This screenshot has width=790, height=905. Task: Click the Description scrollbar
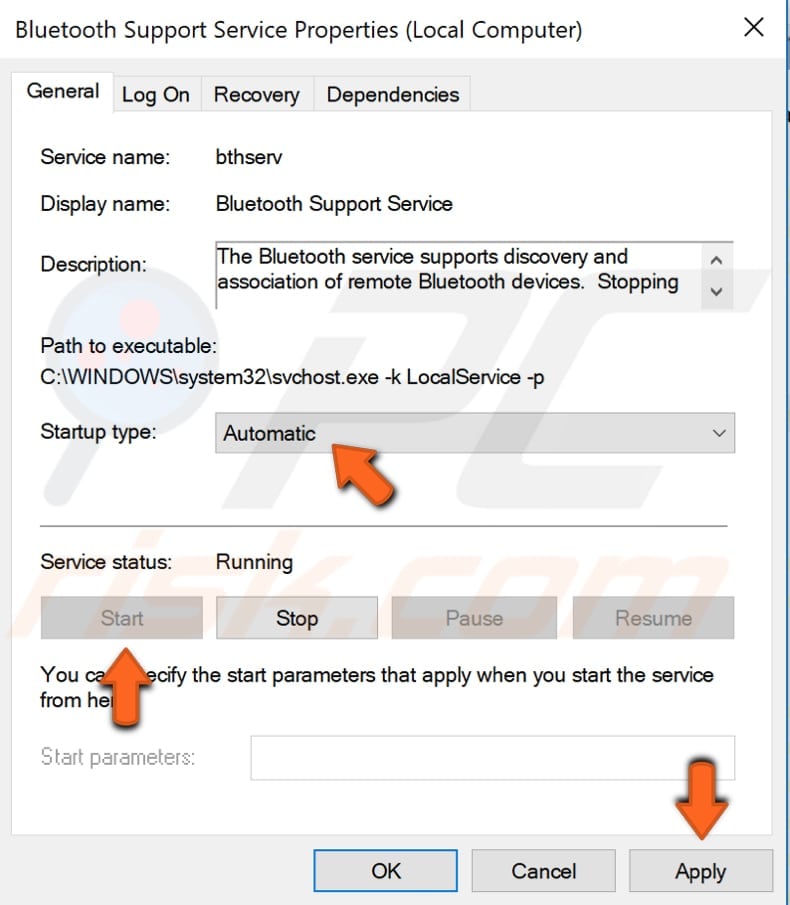point(718,275)
